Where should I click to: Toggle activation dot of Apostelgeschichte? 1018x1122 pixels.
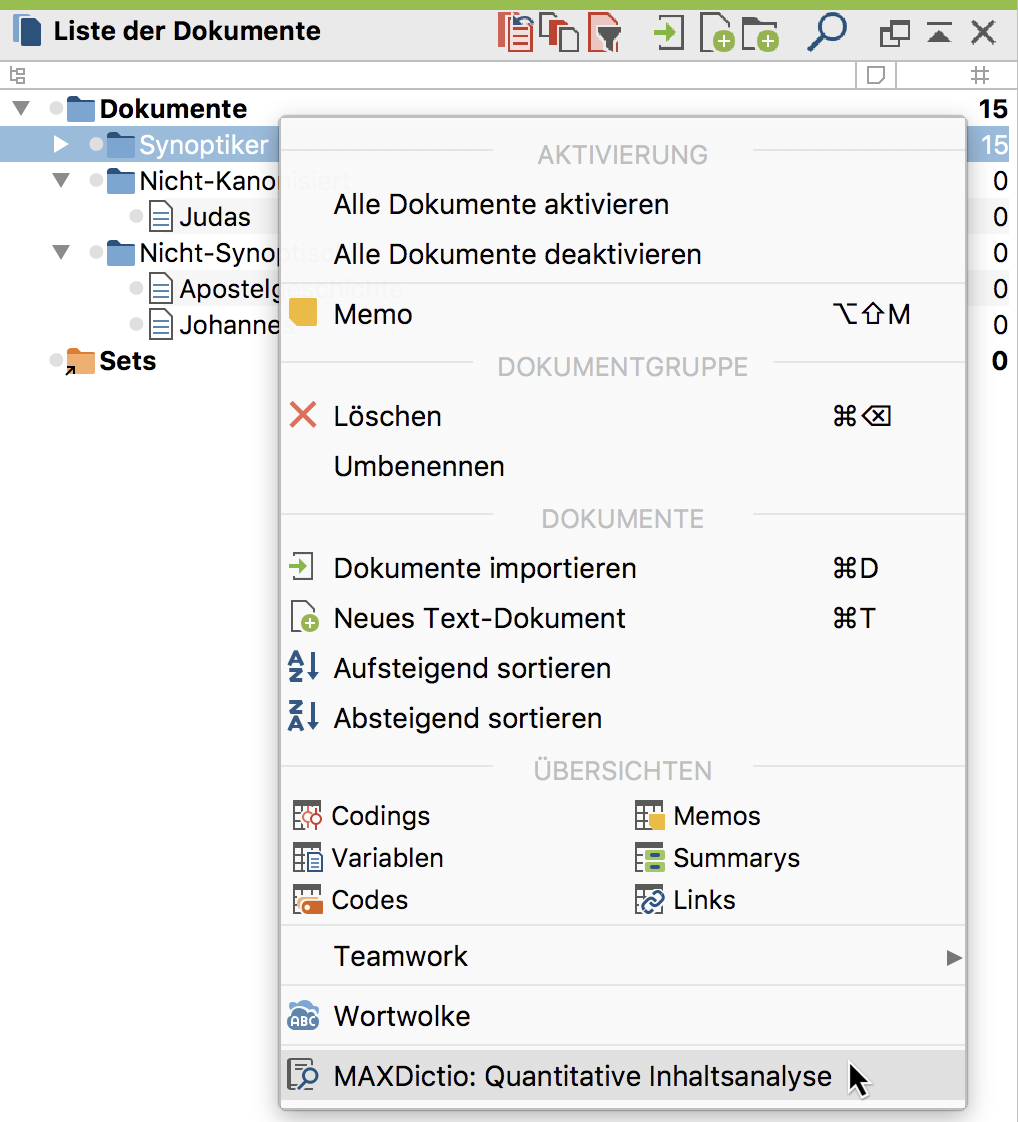click(x=136, y=288)
